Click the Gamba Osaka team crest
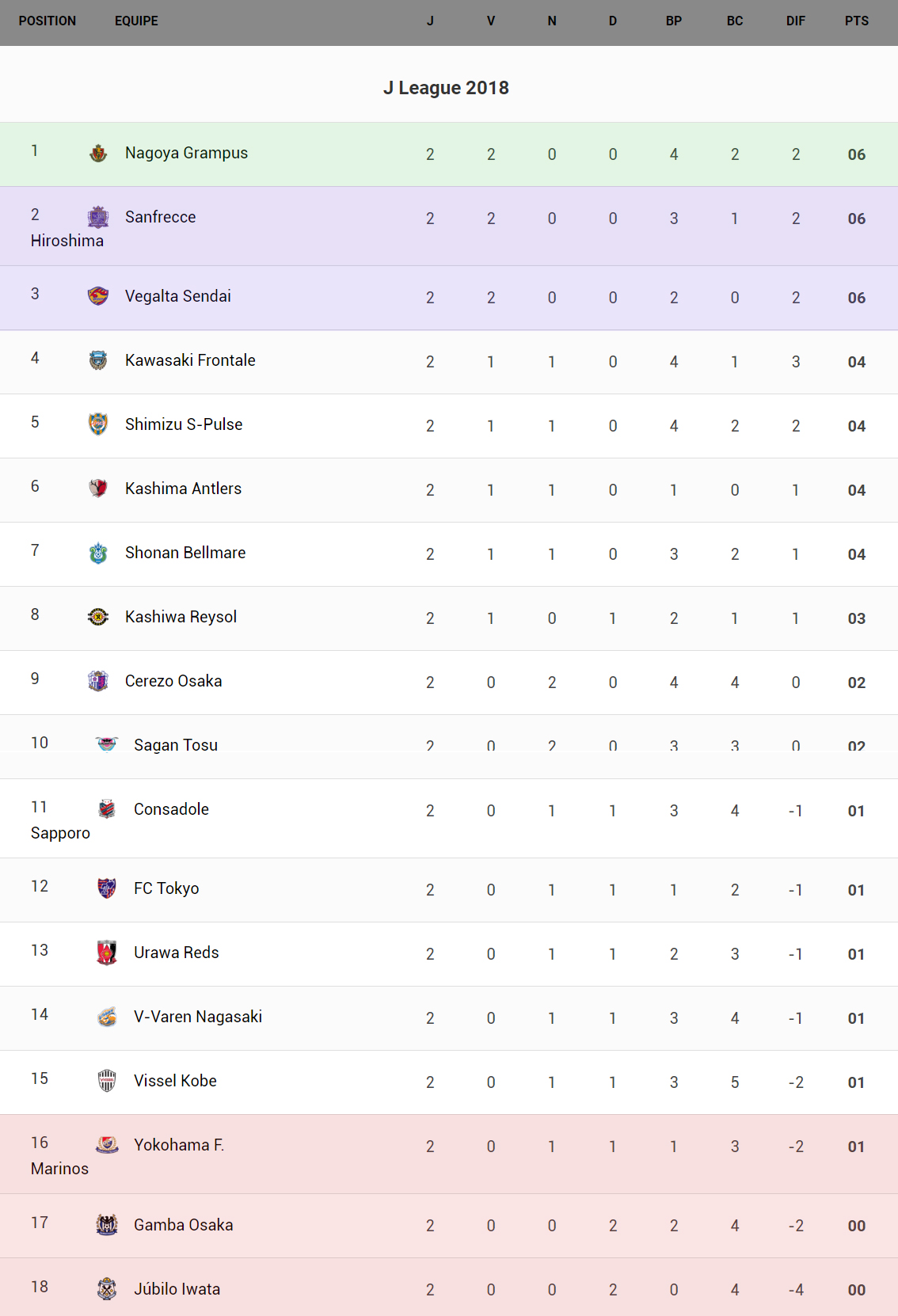The image size is (898, 1316). point(107,1225)
